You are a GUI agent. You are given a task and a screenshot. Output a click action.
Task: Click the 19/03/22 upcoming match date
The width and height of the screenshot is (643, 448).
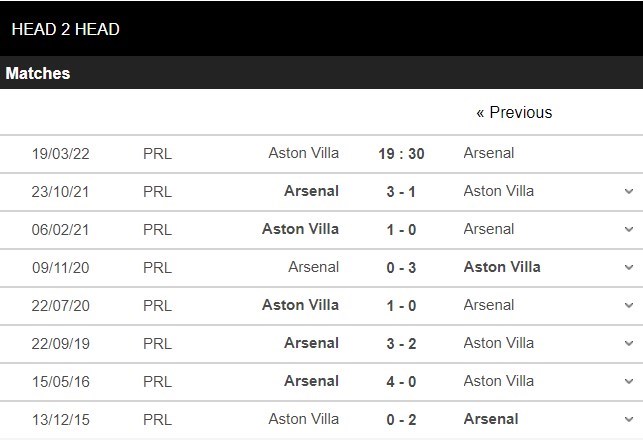pos(61,154)
